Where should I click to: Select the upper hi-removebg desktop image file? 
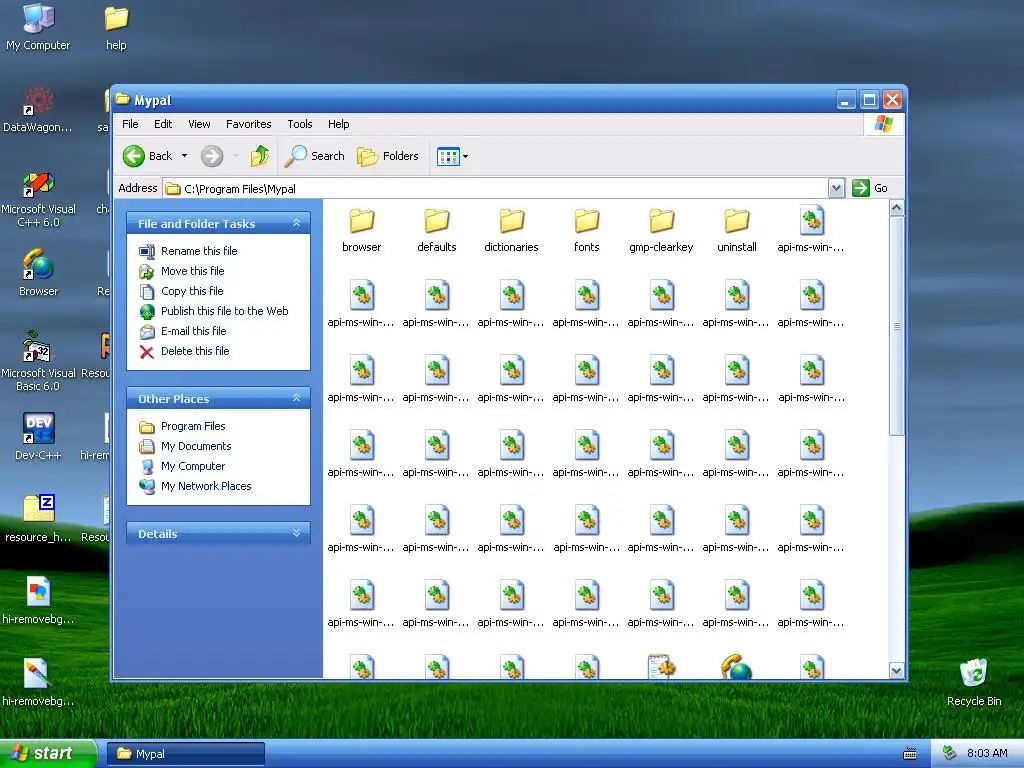click(x=38, y=600)
